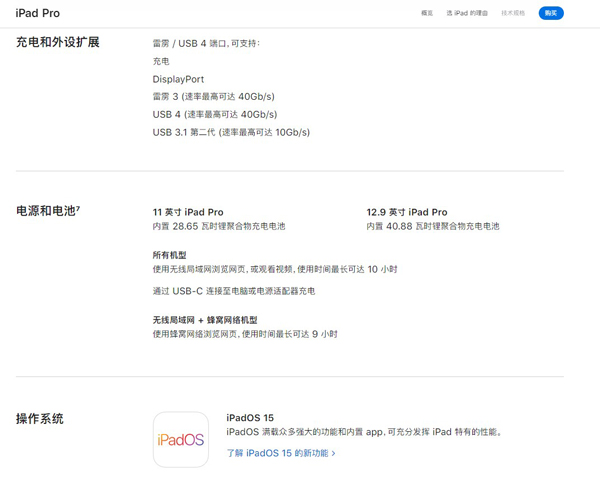Click the 内置 40.88 瓦时 battery text
Viewport: 600px width, 479px height.
point(433,226)
